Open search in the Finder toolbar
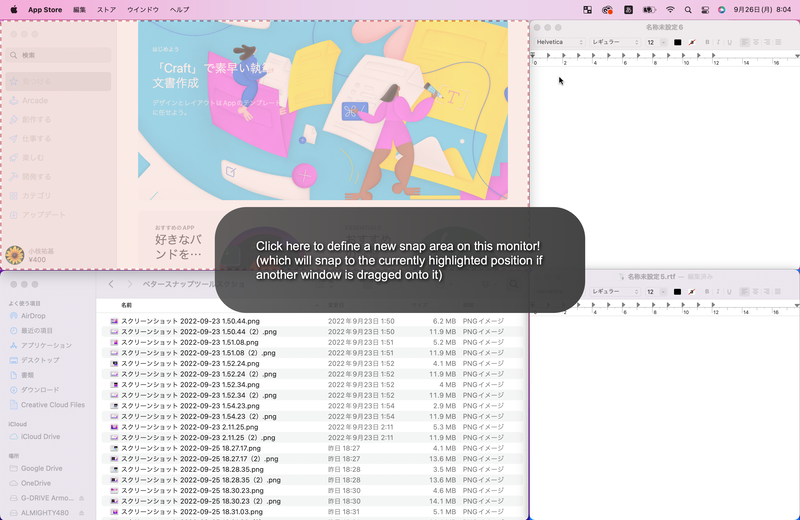 pyautogui.click(x=513, y=284)
